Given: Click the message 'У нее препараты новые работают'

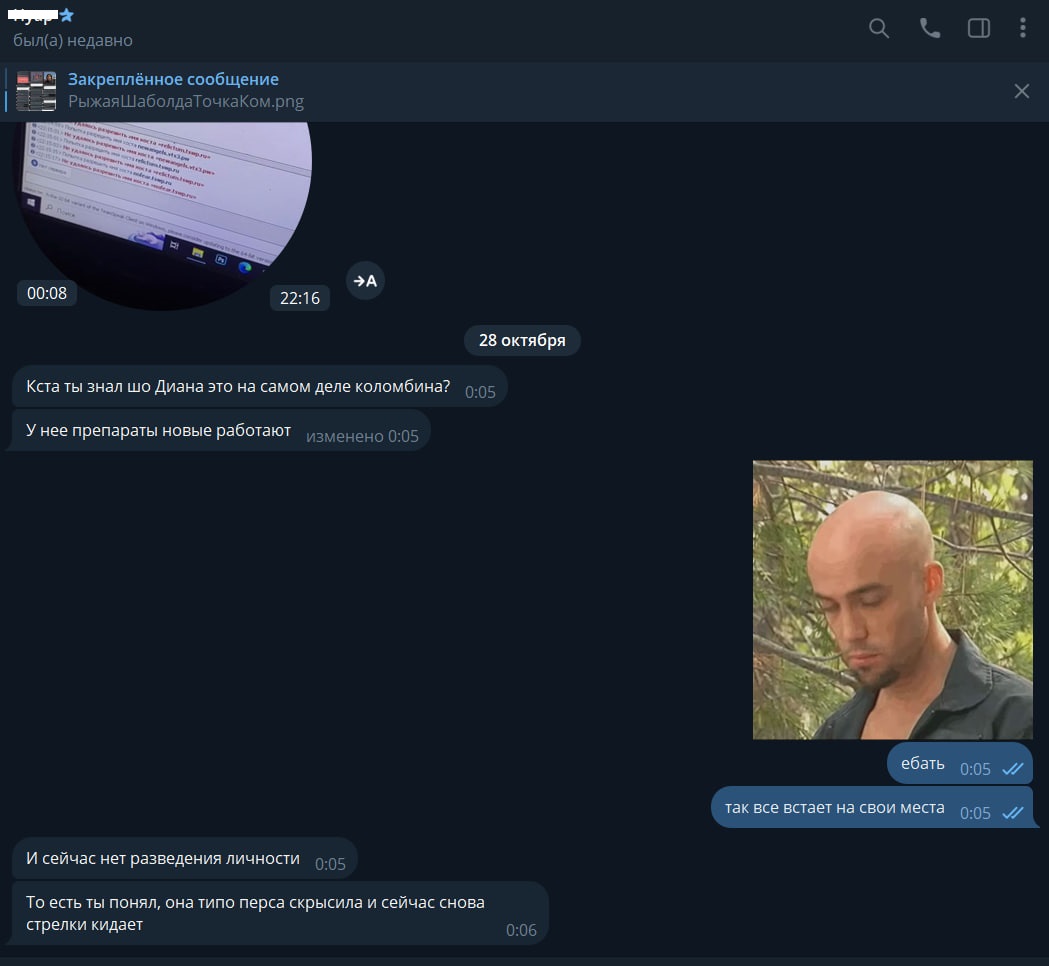Looking at the screenshot, I should pos(159,431).
